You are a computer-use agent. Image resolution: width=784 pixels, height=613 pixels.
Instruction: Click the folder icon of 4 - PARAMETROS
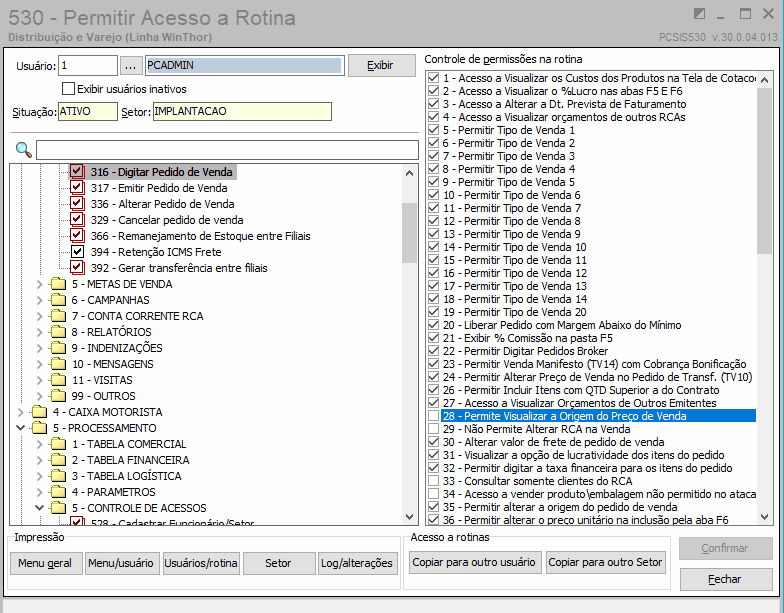click(58, 492)
